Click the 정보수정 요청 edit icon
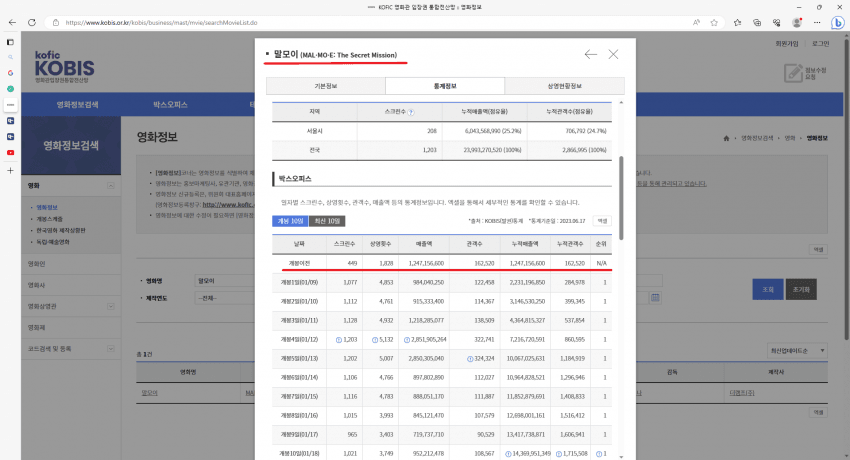This screenshot has width=850, height=460. pos(794,73)
